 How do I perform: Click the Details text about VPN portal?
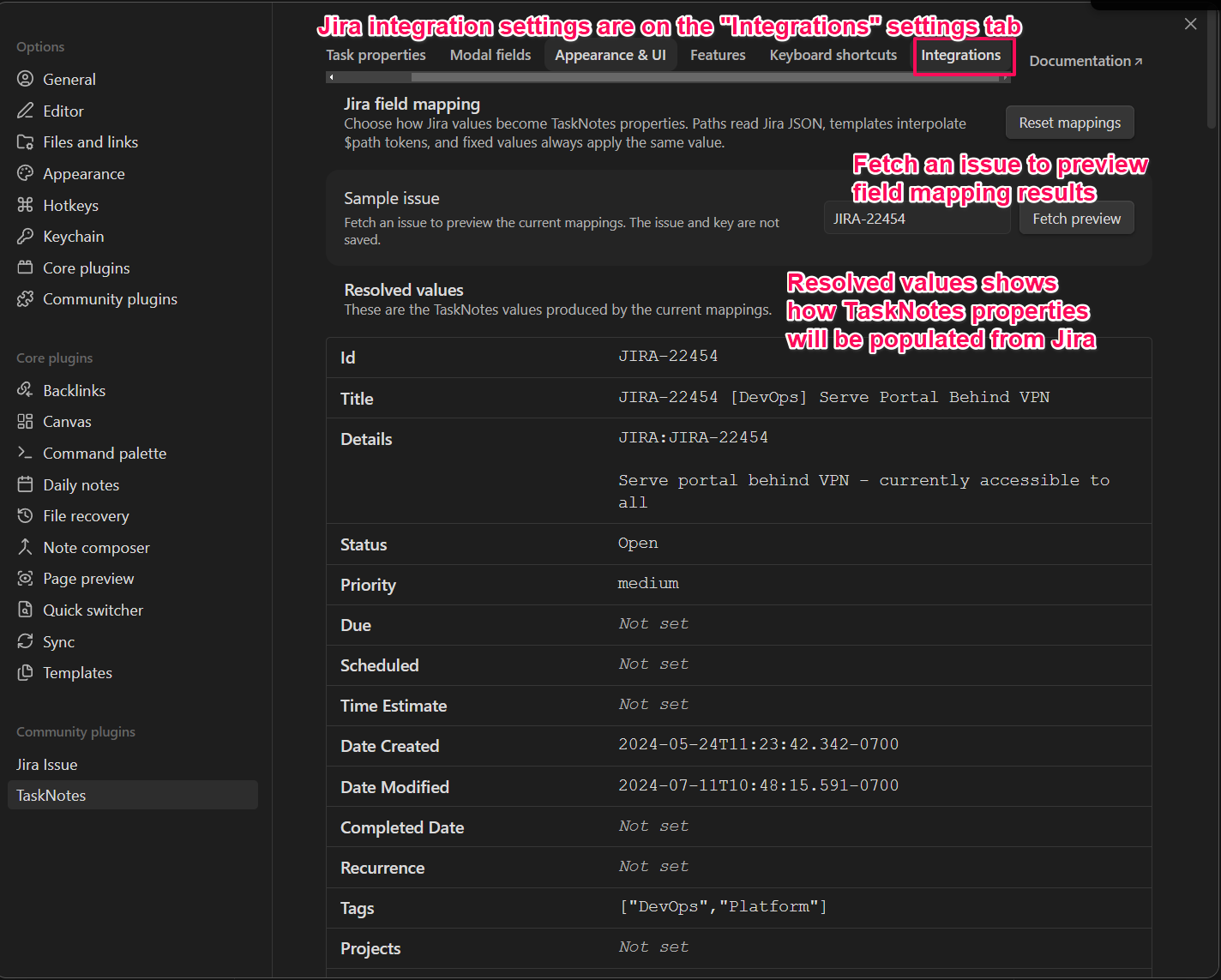(863, 491)
